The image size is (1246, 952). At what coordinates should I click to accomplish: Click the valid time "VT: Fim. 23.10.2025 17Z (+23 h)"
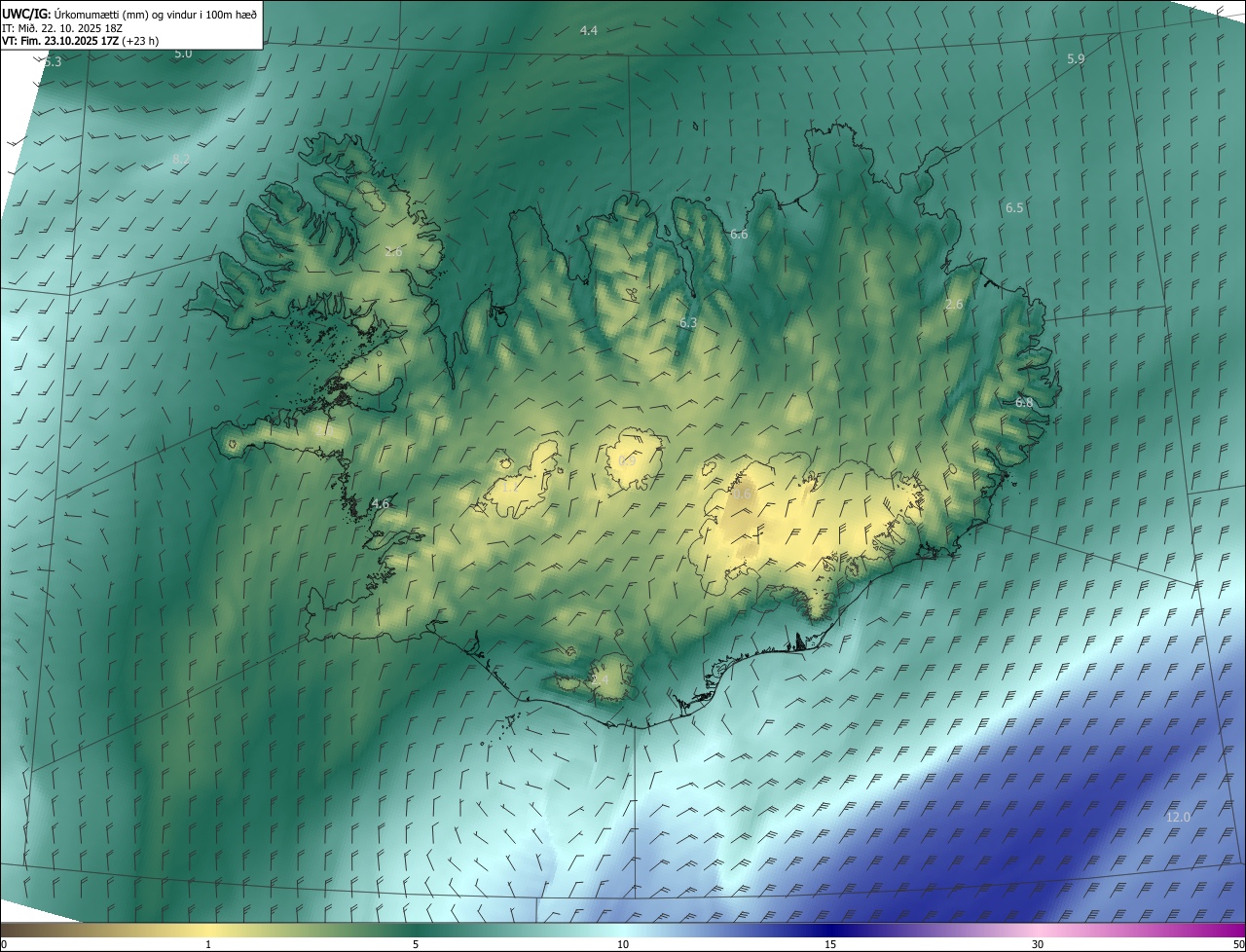80,41
